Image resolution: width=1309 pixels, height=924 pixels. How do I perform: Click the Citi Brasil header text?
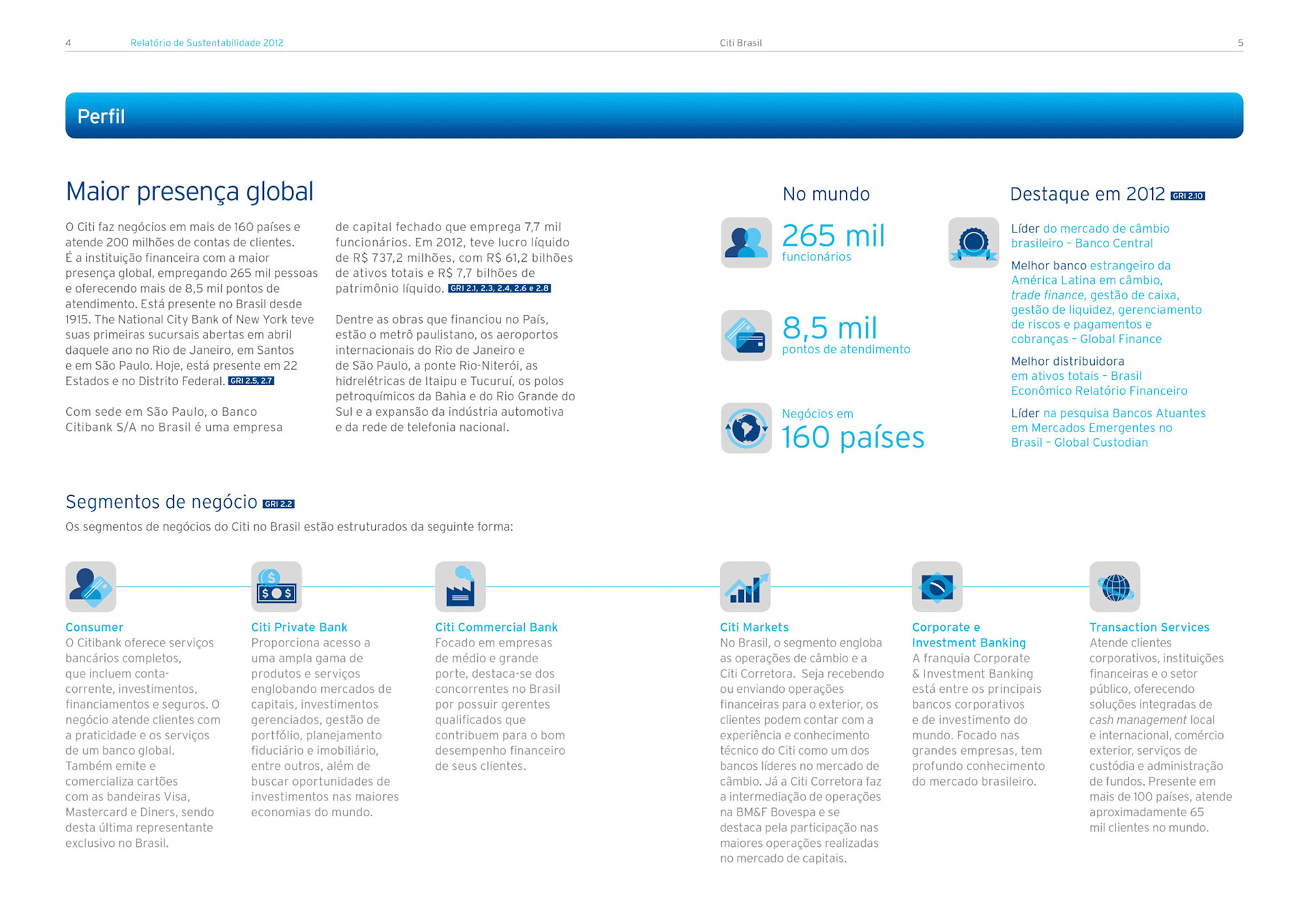click(x=740, y=43)
